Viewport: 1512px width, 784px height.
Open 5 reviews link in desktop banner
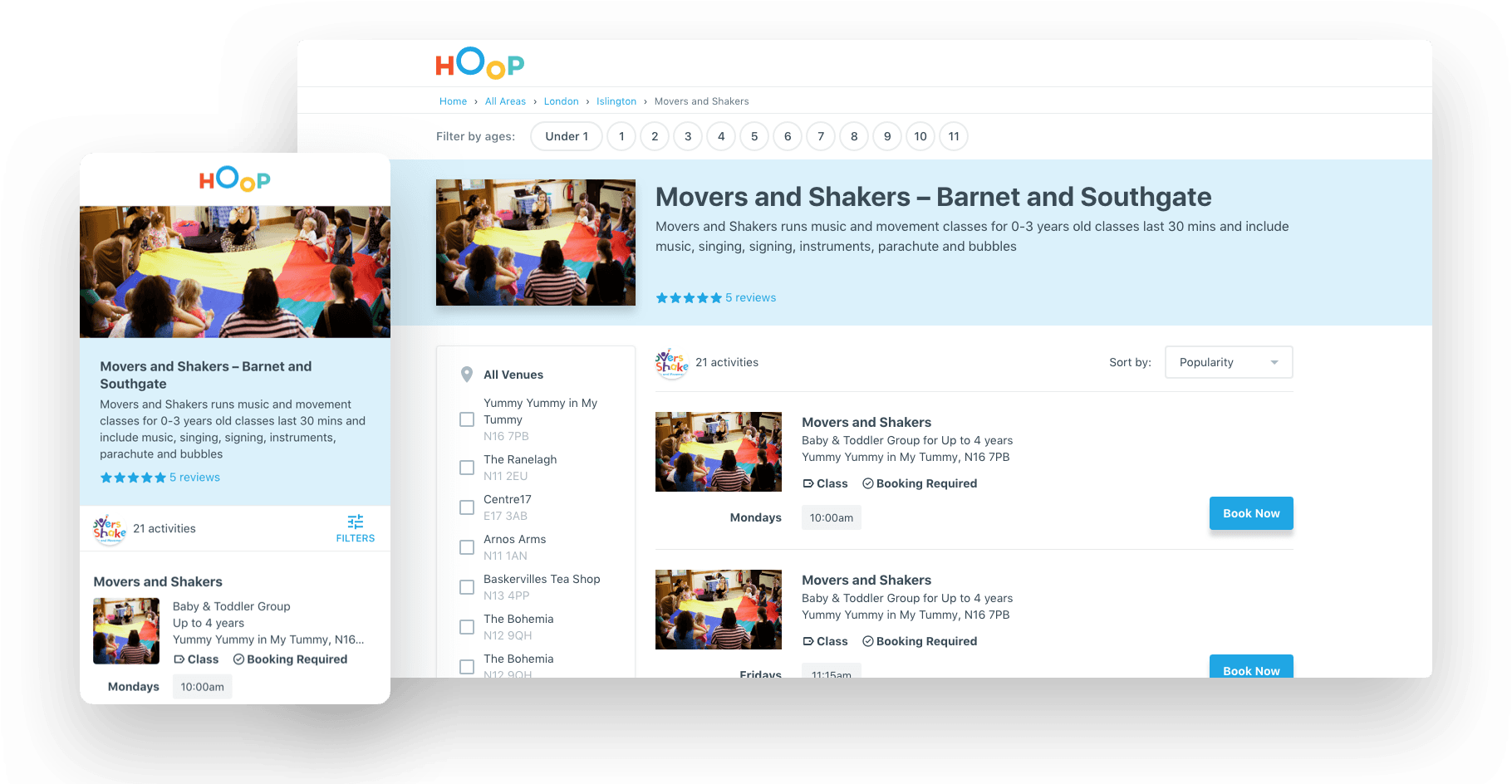[x=750, y=297]
